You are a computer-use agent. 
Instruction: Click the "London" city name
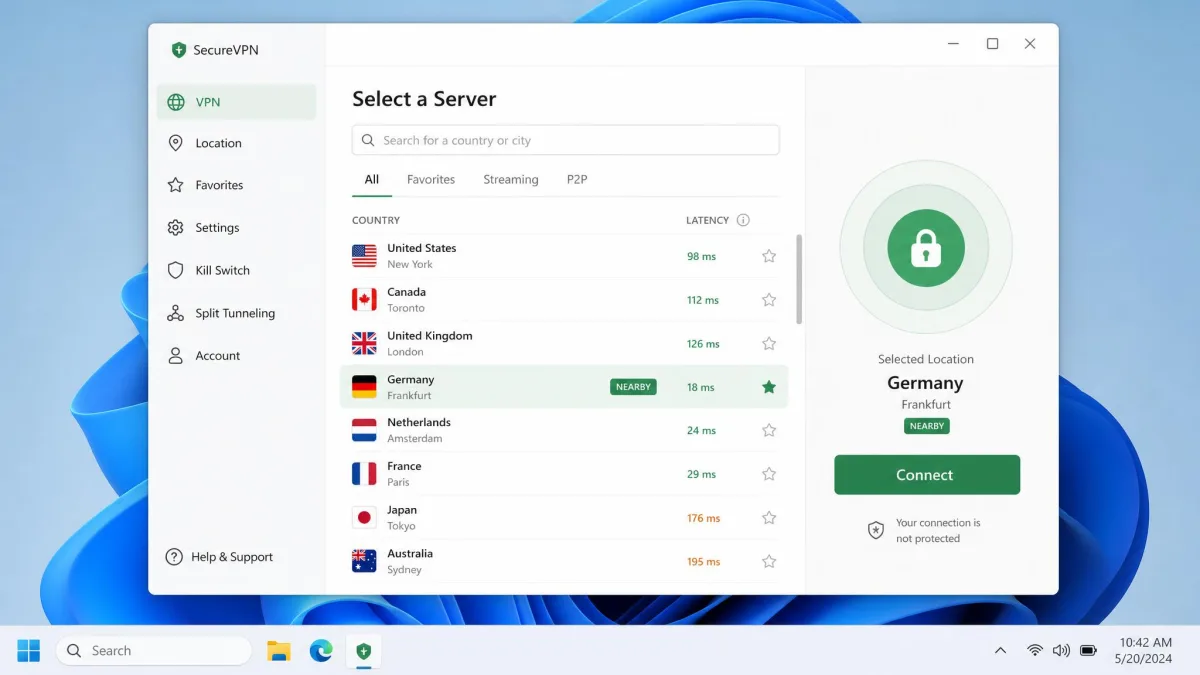(x=405, y=352)
